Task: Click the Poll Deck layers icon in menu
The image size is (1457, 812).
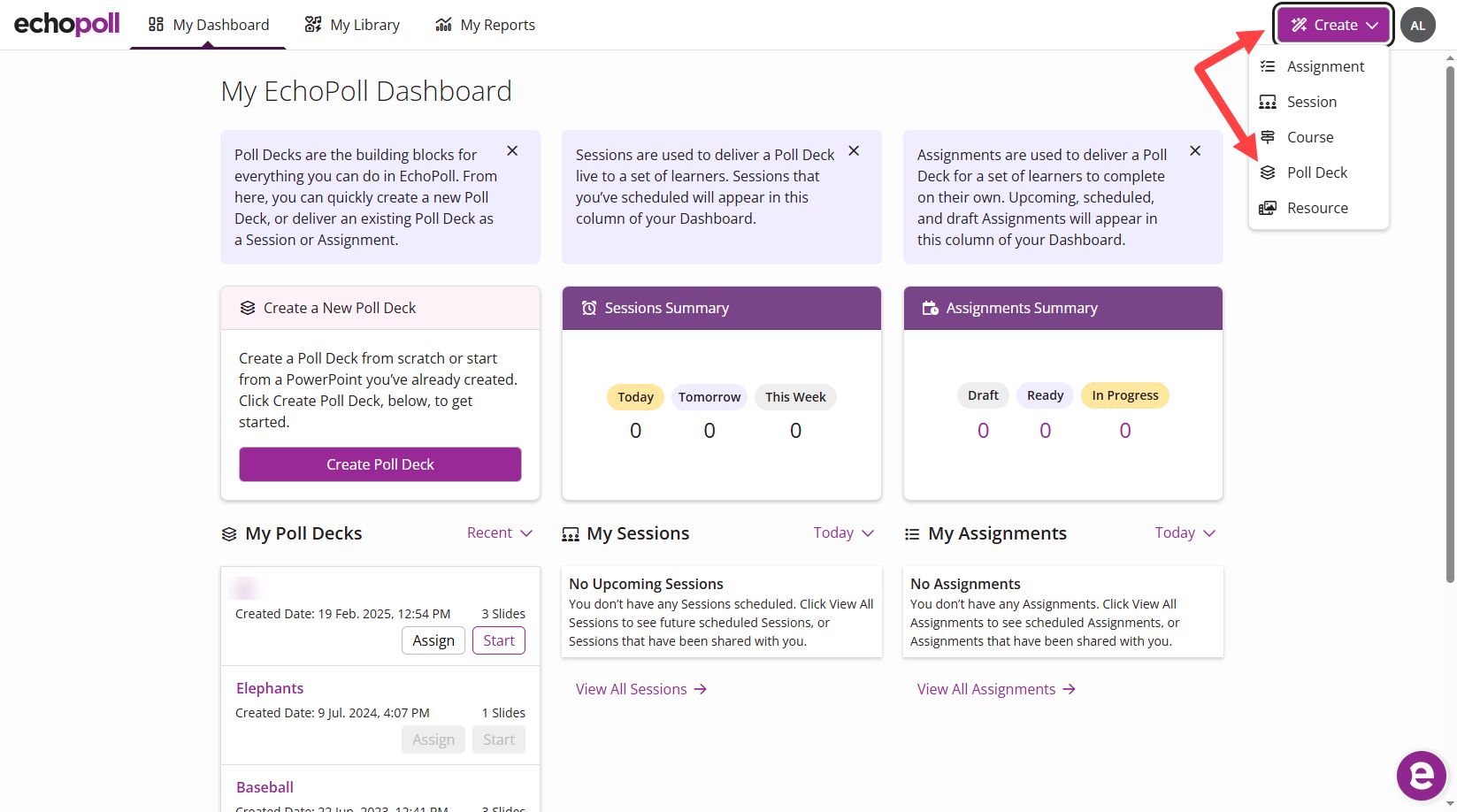Action: [1268, 172]
